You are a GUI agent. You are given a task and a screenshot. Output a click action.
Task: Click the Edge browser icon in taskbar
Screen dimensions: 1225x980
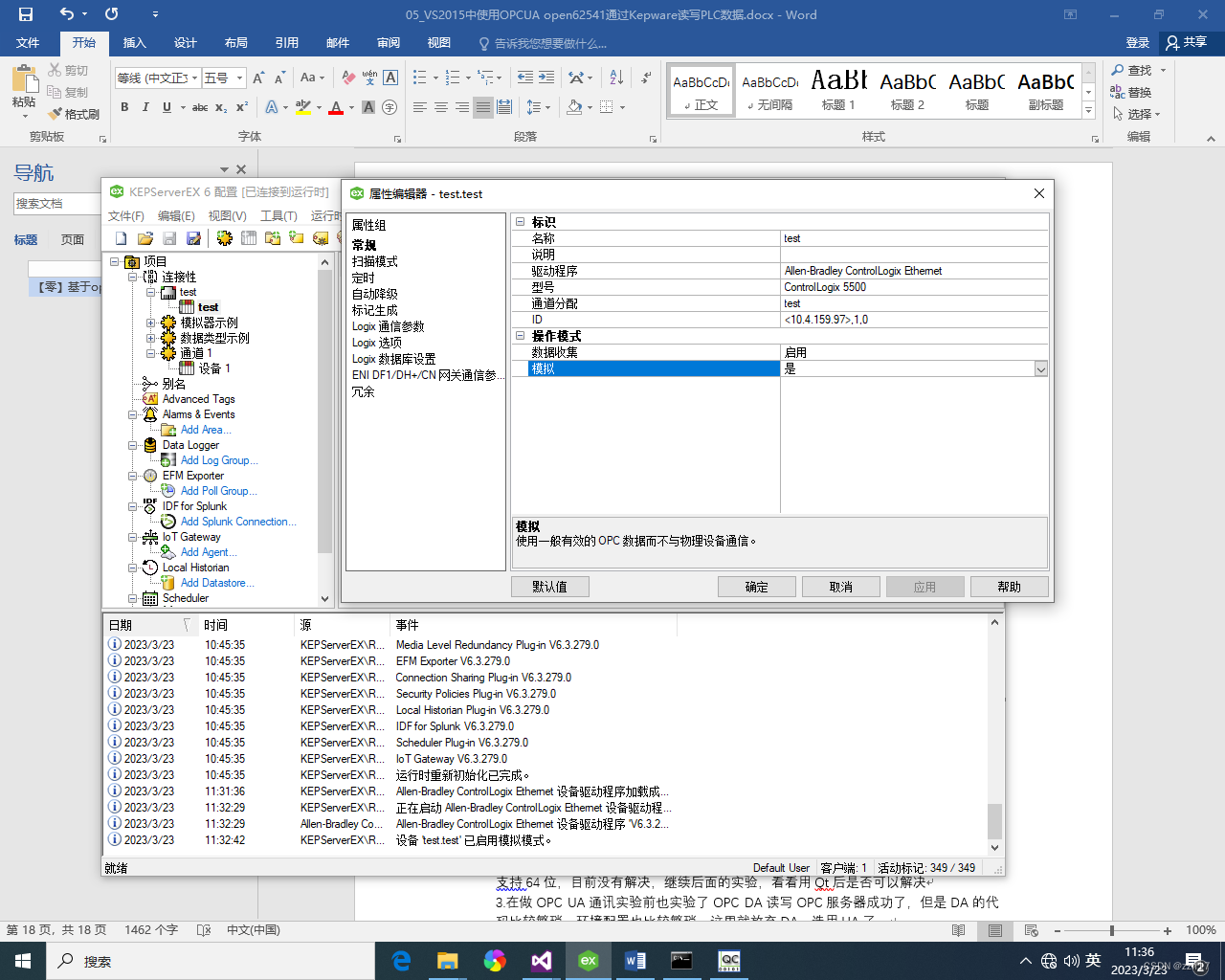401,961
